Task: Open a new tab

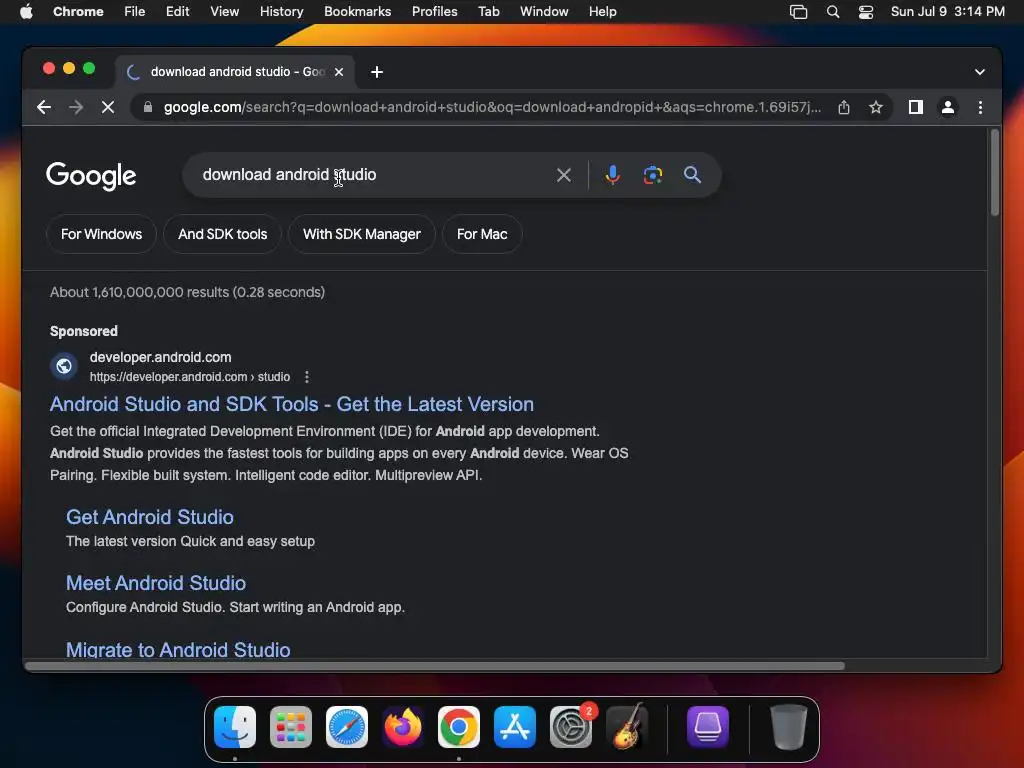Action: [x=377, y=72]
